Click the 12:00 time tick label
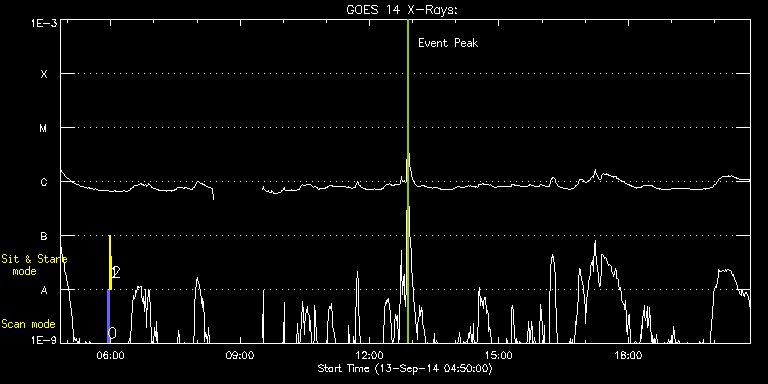 point(369,355)
